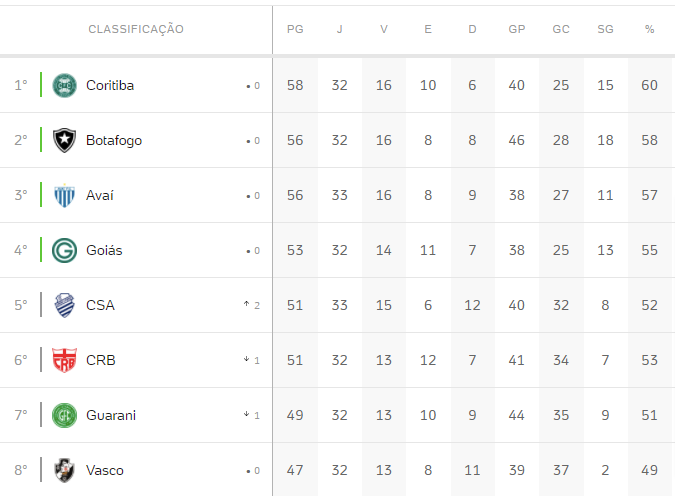Select the Vasco team name

click(x=105, y=470)
